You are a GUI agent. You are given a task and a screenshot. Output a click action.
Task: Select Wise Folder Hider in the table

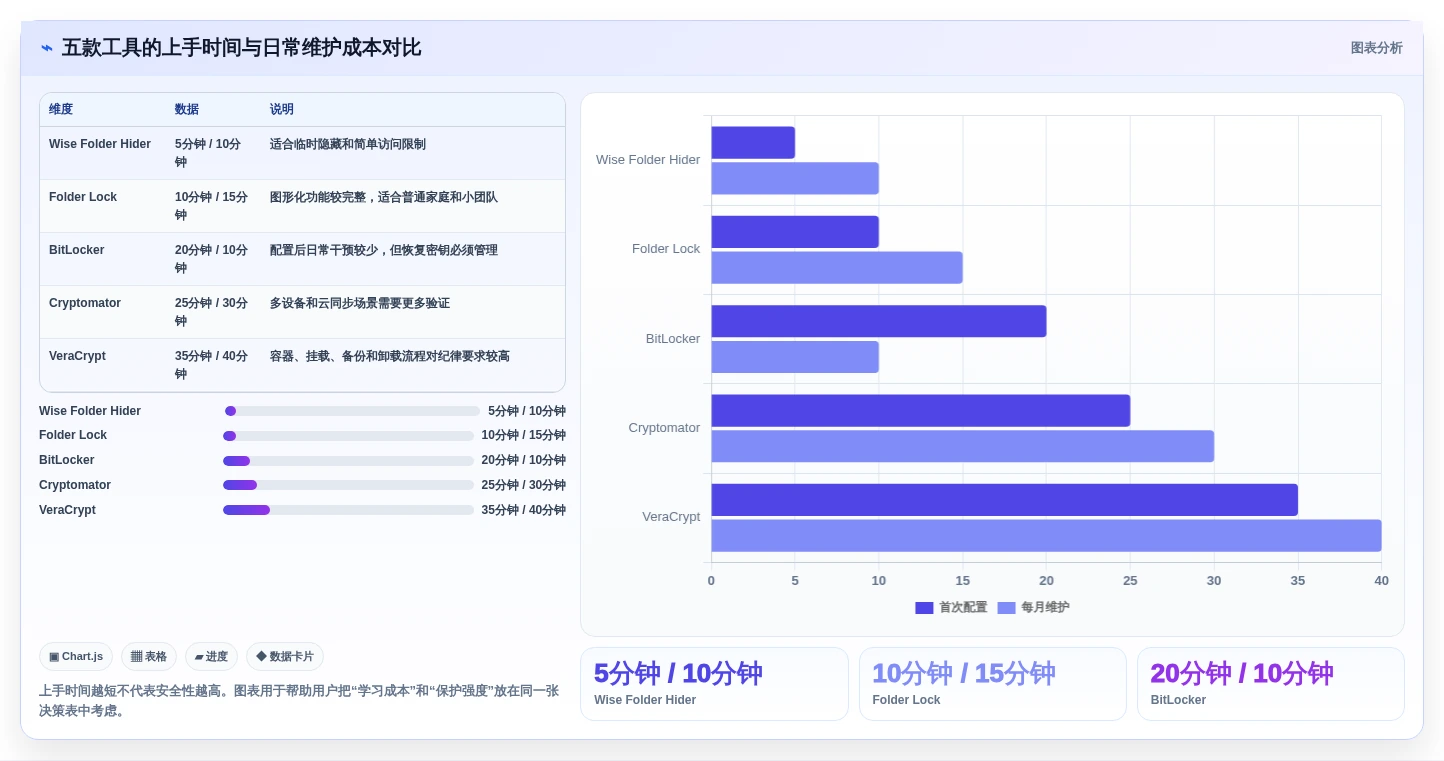(x=100, y=144)
